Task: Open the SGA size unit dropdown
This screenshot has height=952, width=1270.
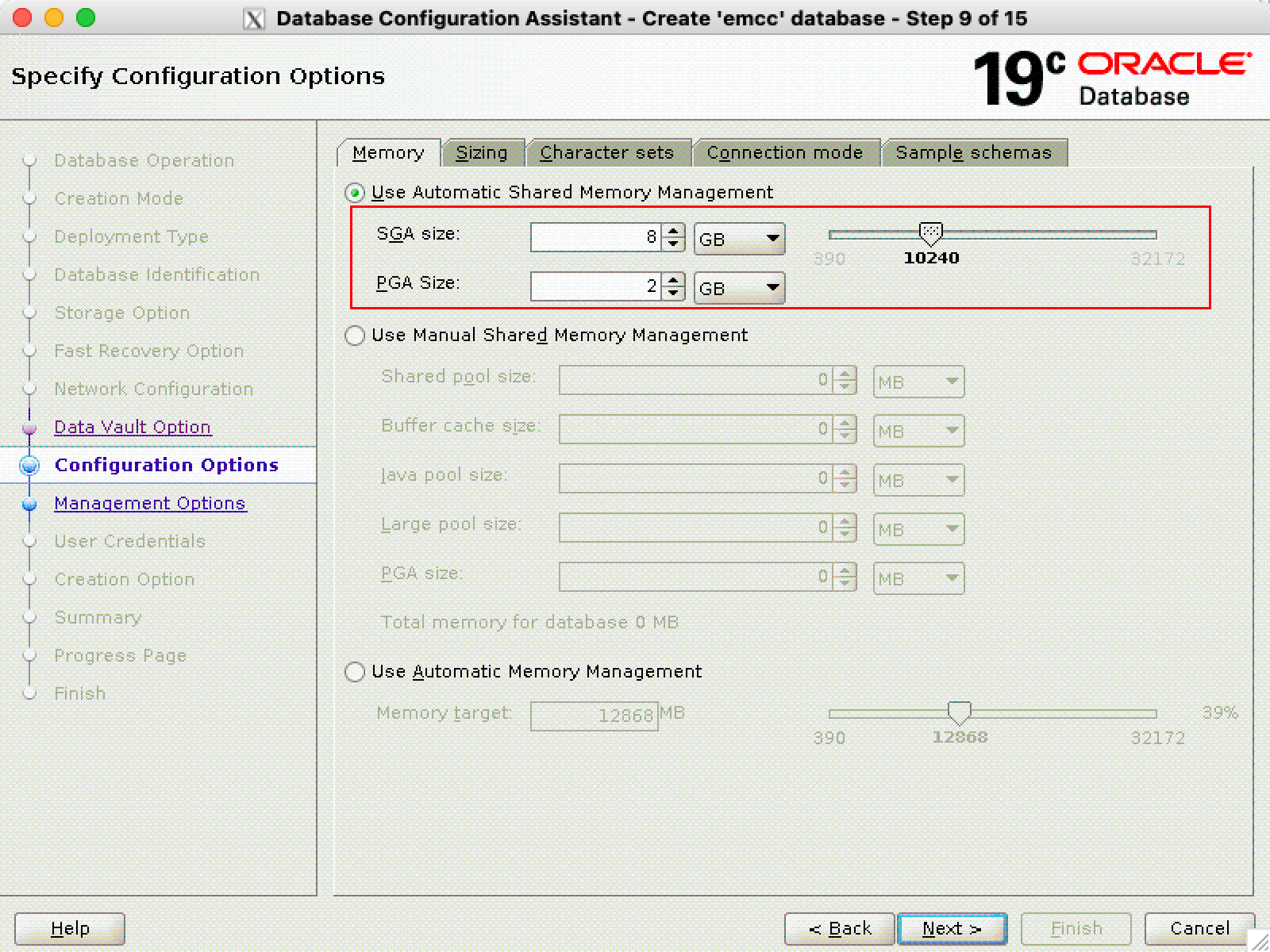Action: tap(740, 239)
